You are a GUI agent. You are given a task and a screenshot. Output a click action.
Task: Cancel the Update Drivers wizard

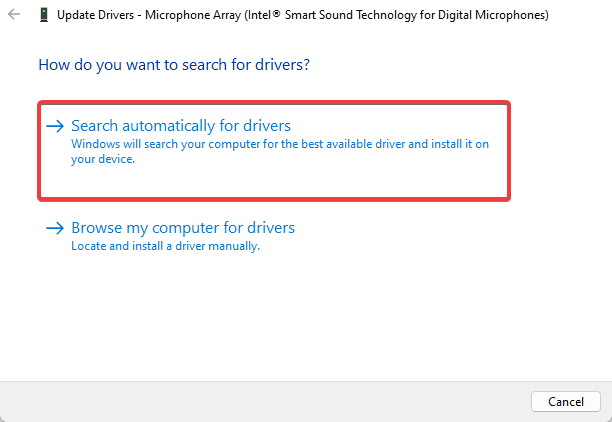(566, 401)
